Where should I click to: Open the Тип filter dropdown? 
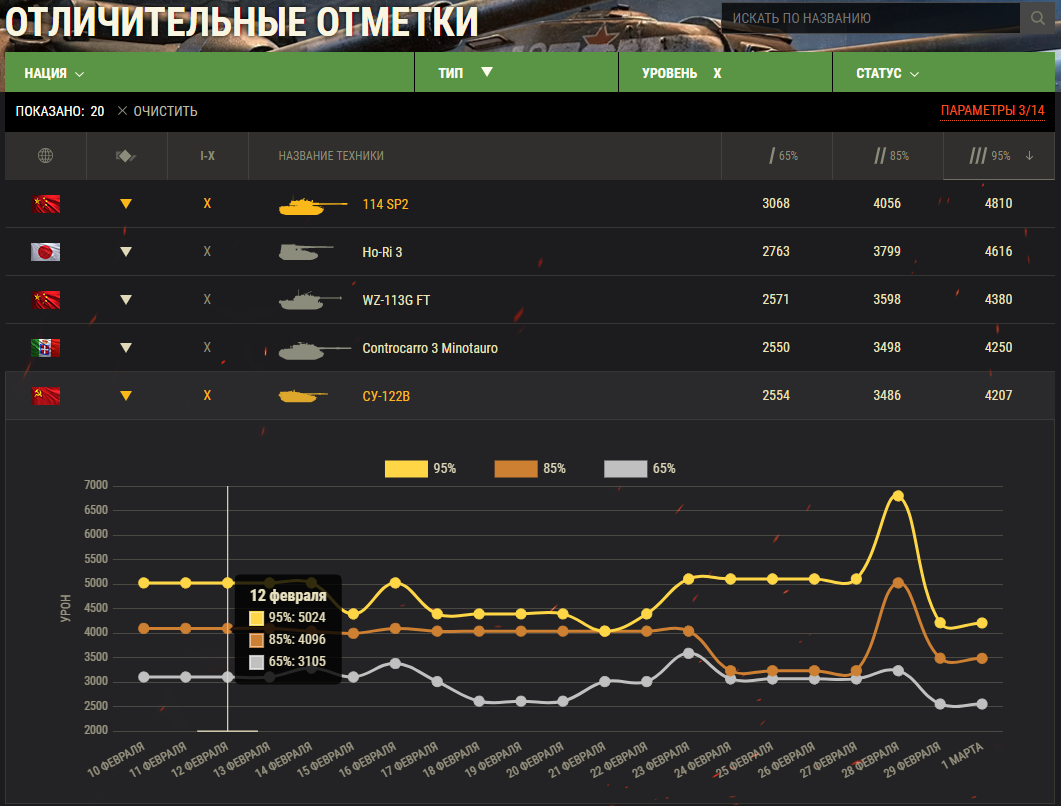click(x=517, y=72)
